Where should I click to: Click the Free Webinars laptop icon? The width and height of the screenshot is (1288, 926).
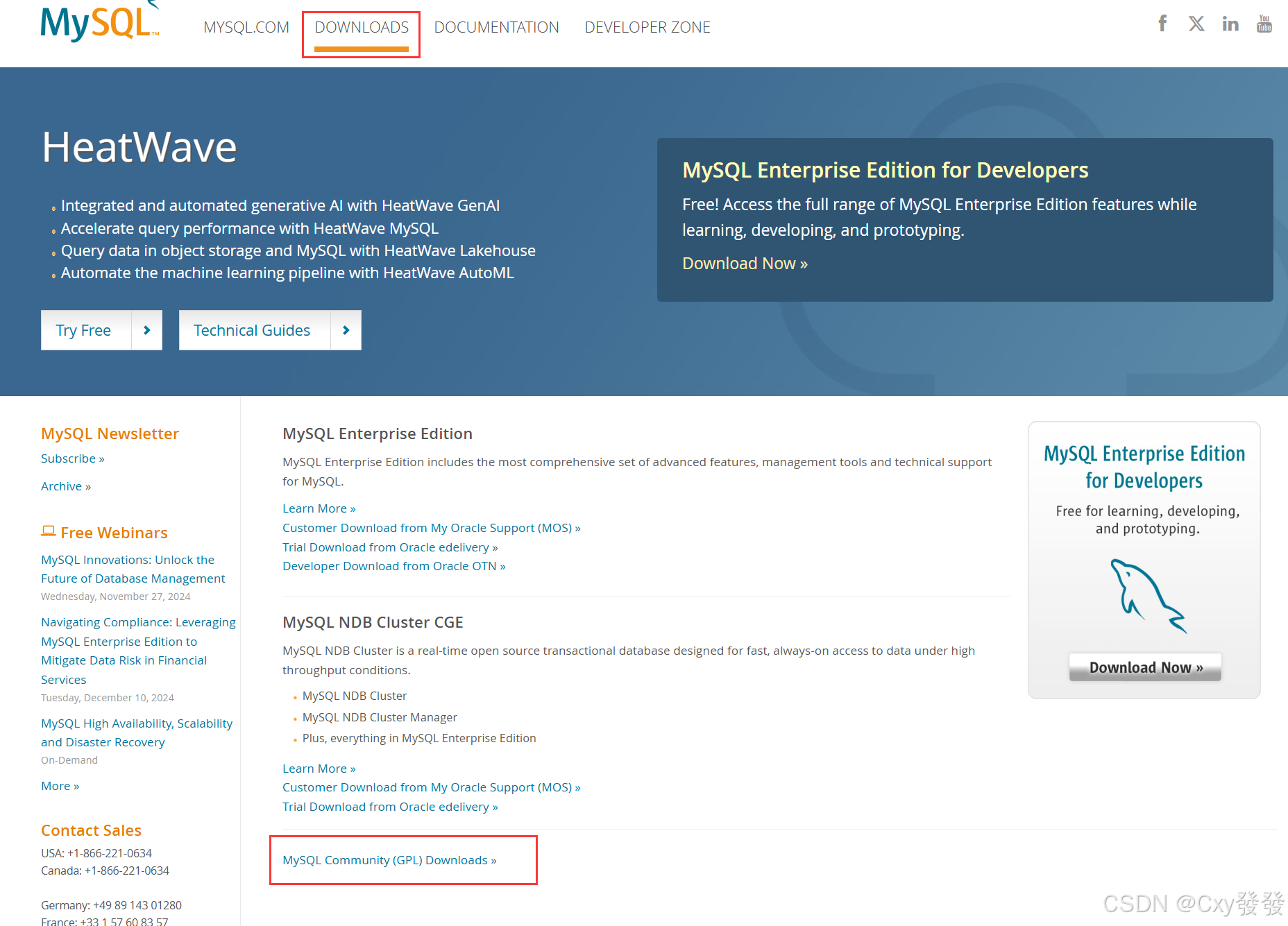coord(48,531)
